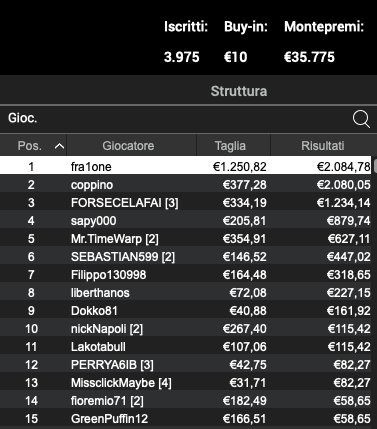Select the Filippo130998 row
This screenshot has height=429, width=377.
(186, 275)
